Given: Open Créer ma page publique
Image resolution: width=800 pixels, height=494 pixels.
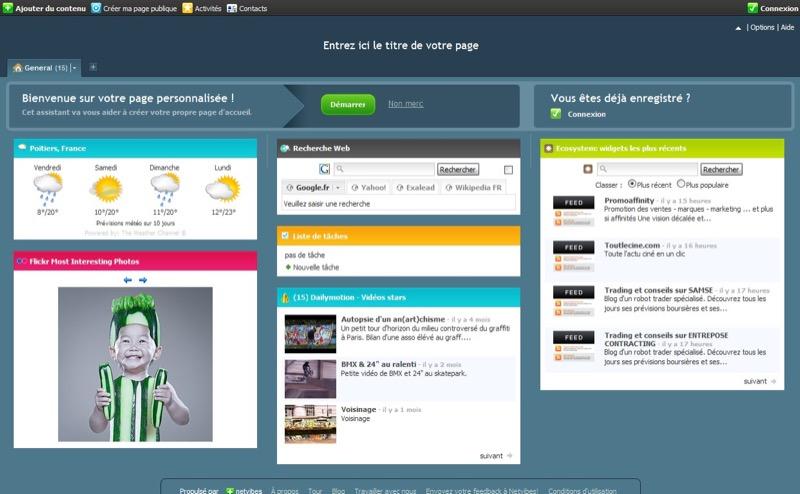Looking at the screenshot, I should [x=134, y=8].
